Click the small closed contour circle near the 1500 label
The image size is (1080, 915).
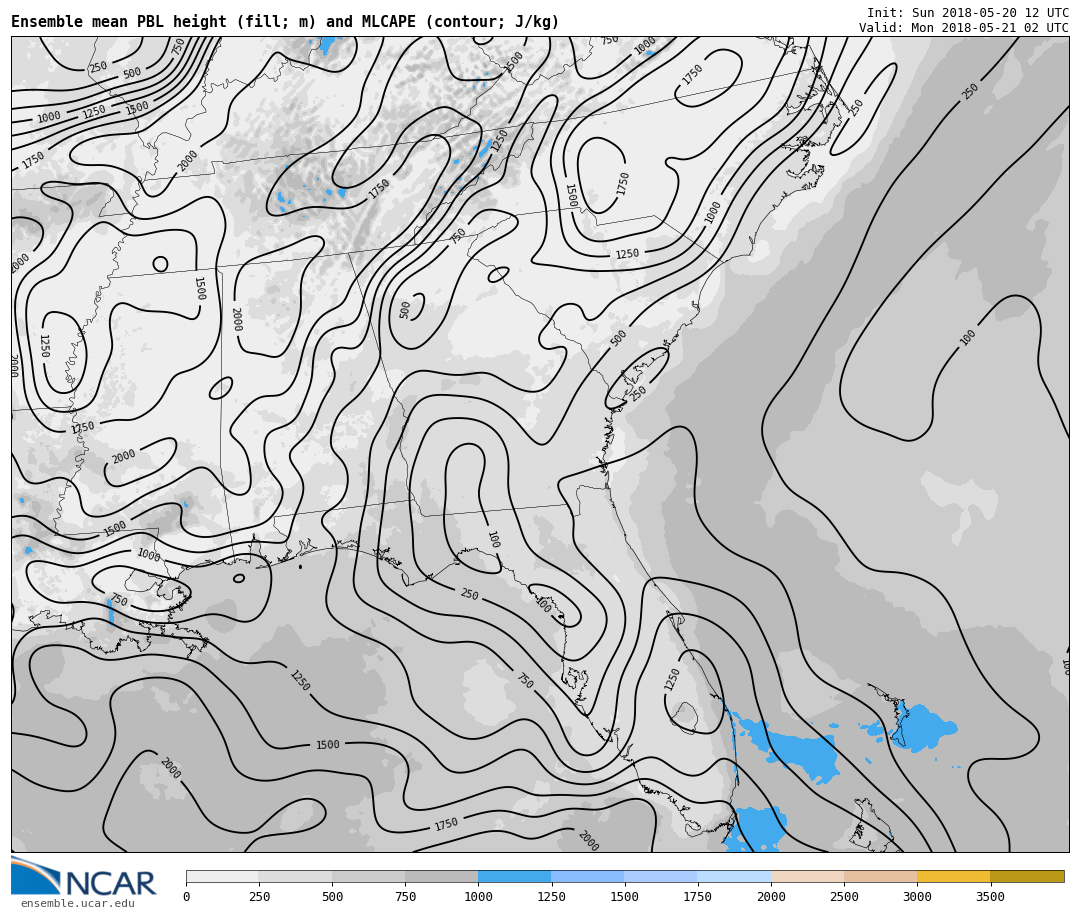(160, 264)
